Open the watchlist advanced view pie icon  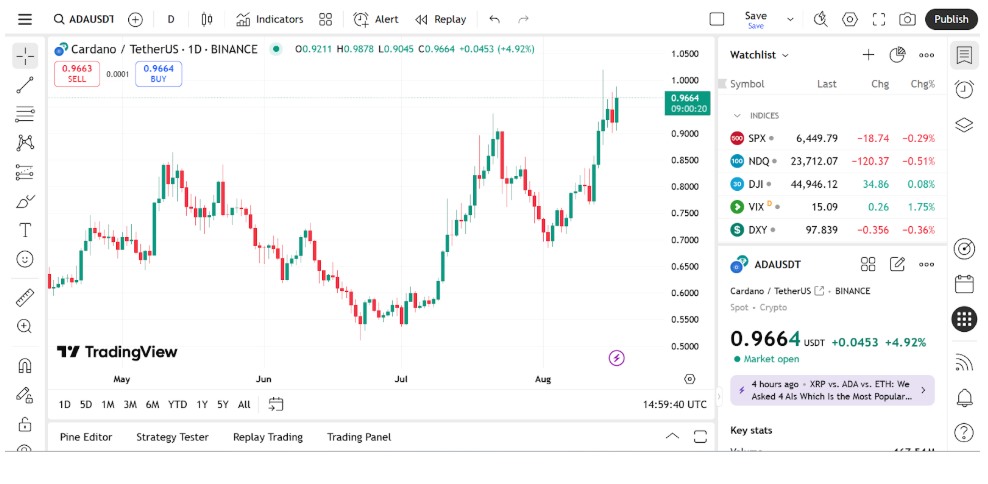(897, 55)
